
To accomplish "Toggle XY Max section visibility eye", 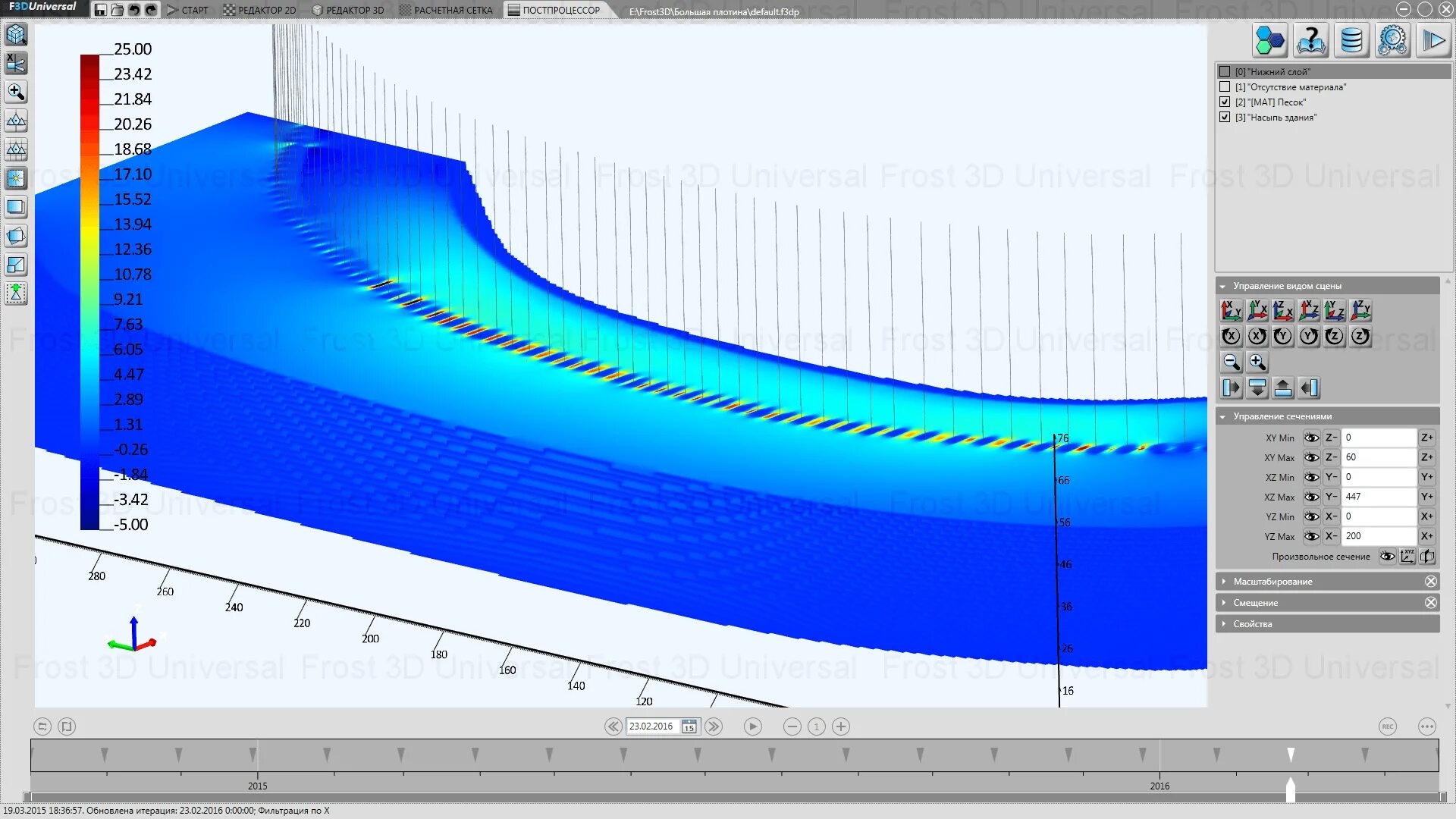I will point(1310,457).
